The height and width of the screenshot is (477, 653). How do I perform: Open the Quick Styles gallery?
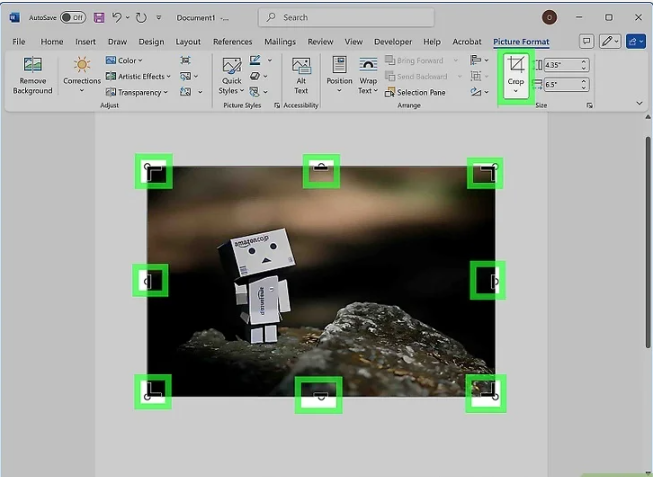pyautogui.click(x=232, y=75)
